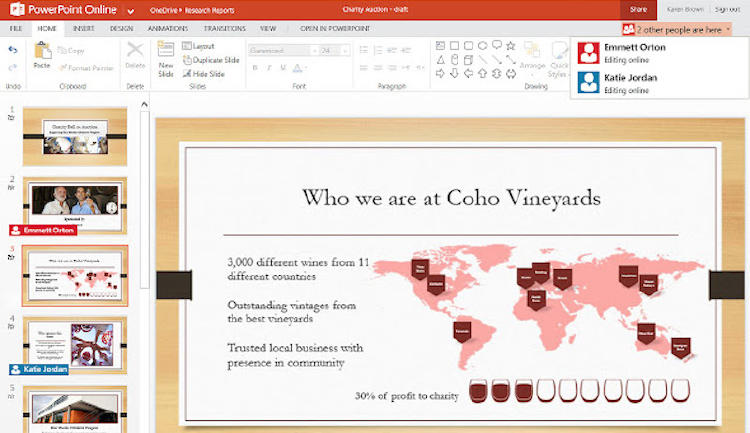Click the Sign out link
The image size is (750, 433).
coord(727,9)
